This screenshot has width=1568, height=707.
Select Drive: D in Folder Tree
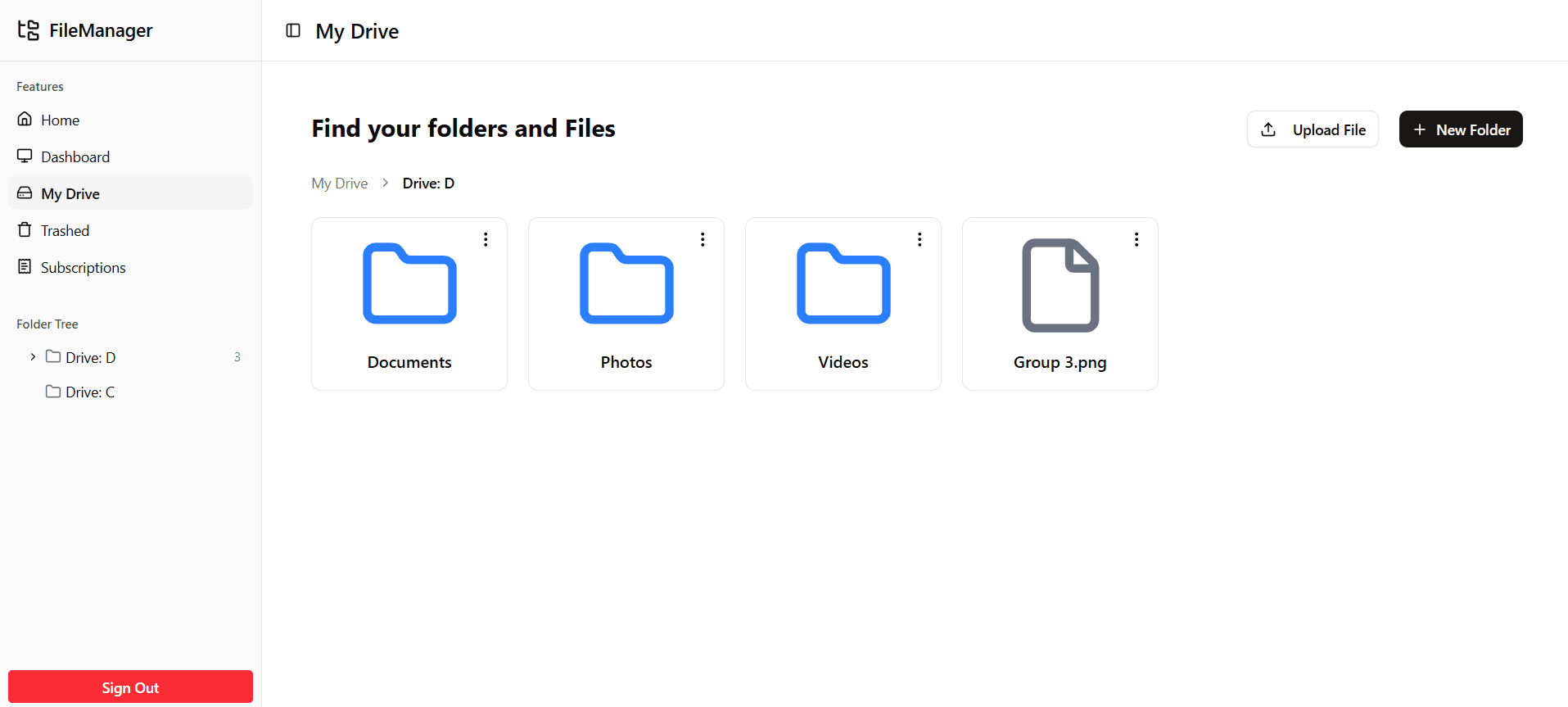[x=90, y=358]
